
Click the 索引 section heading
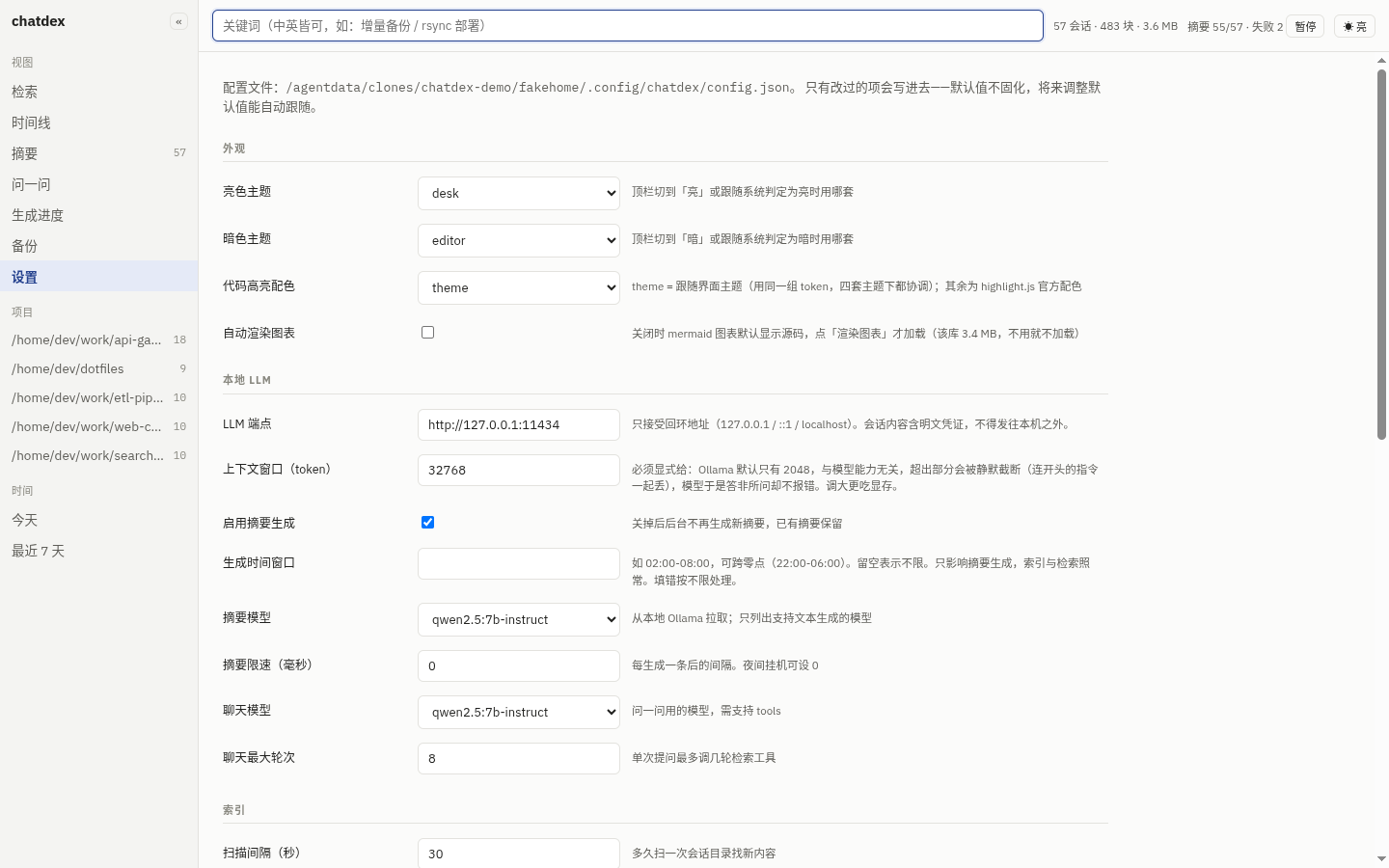click(234, 810)
